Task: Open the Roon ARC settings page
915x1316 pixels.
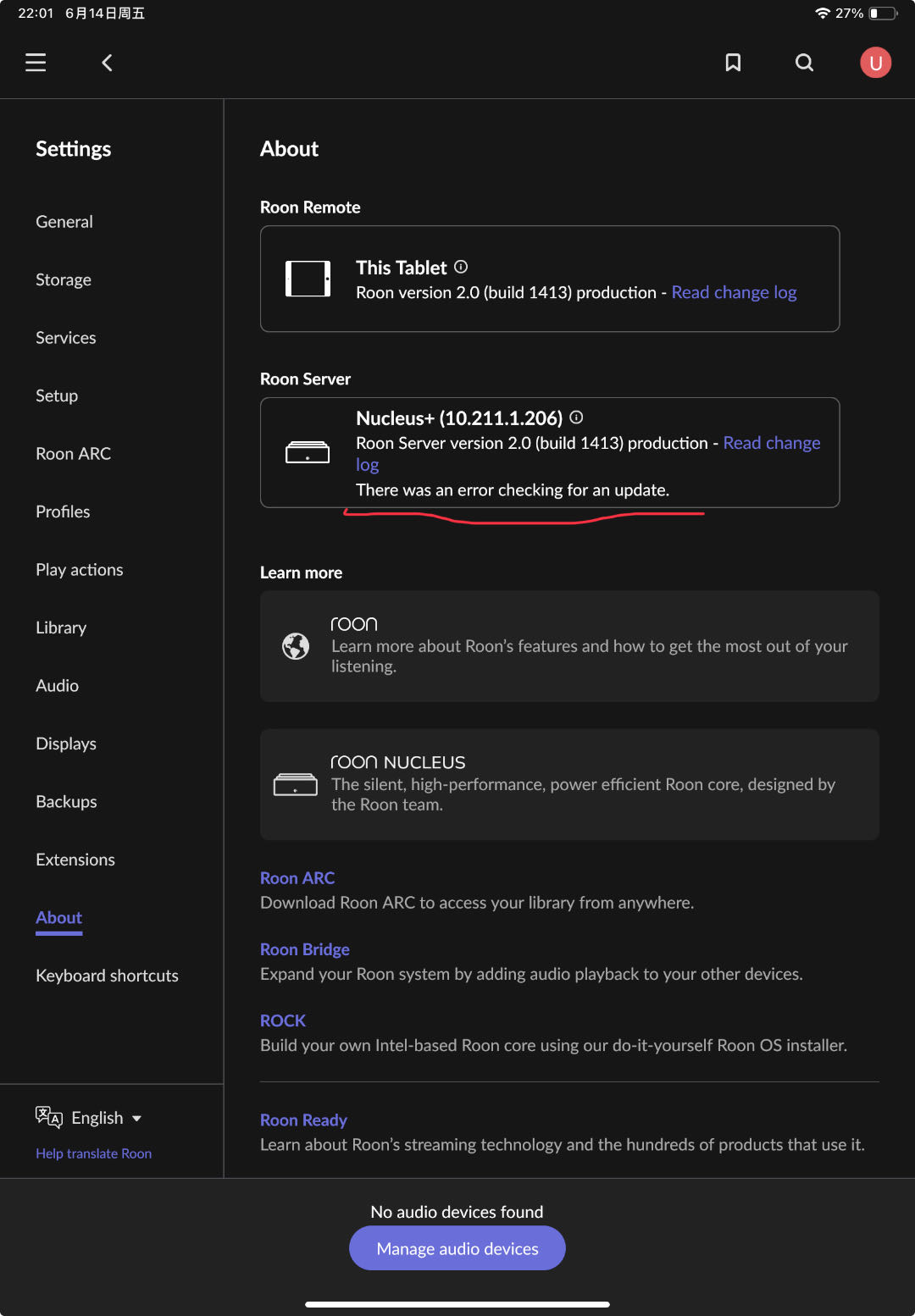Action: point(73,454)
